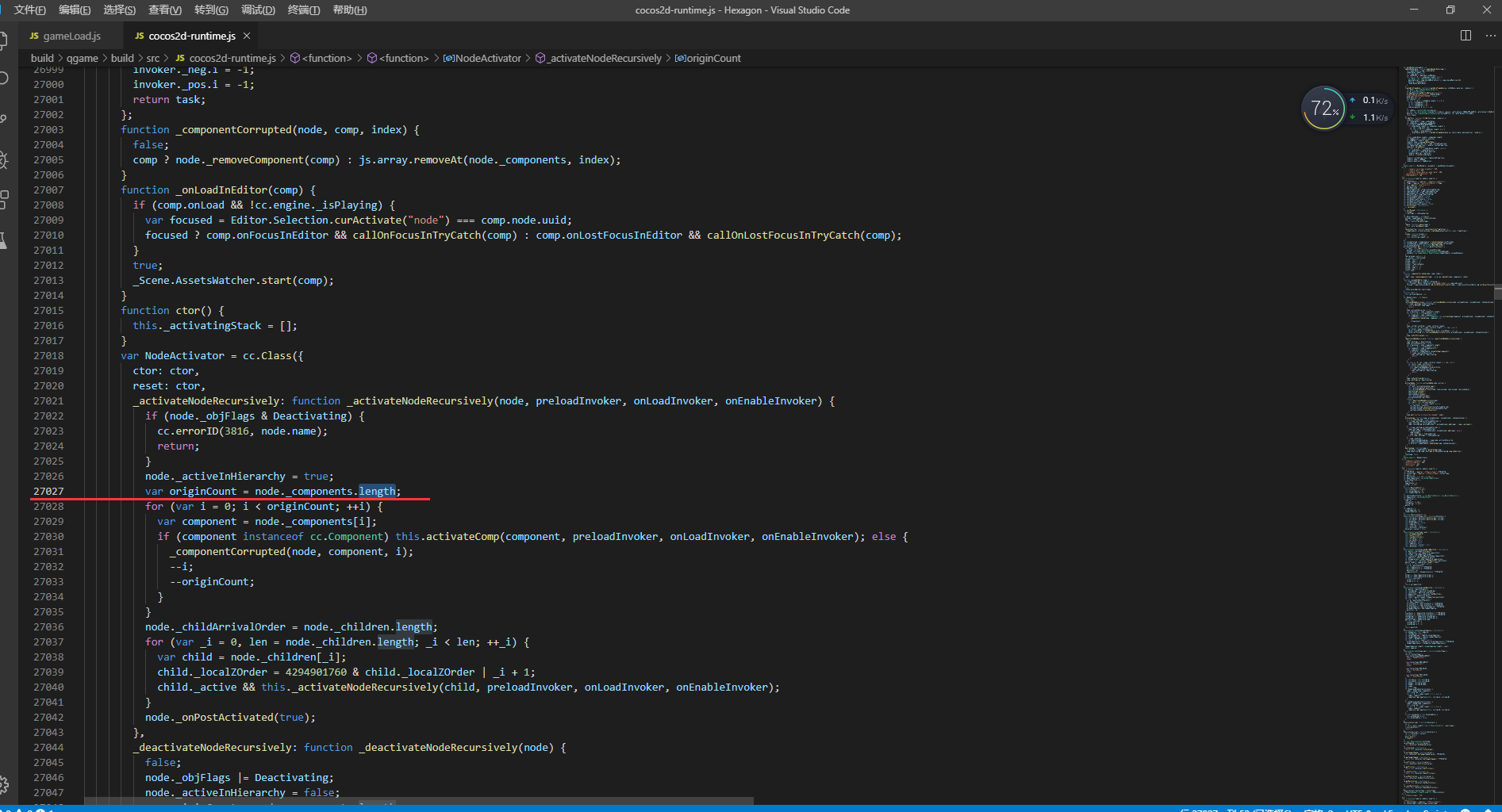Click the horizontal scrollbar under the code

(419, 800)
